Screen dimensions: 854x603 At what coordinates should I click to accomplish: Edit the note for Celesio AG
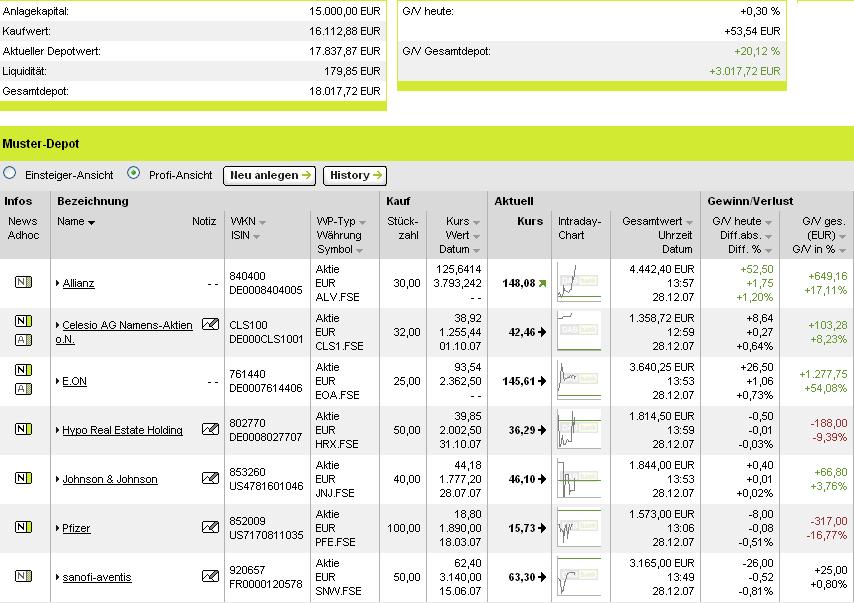pos(210,325)
